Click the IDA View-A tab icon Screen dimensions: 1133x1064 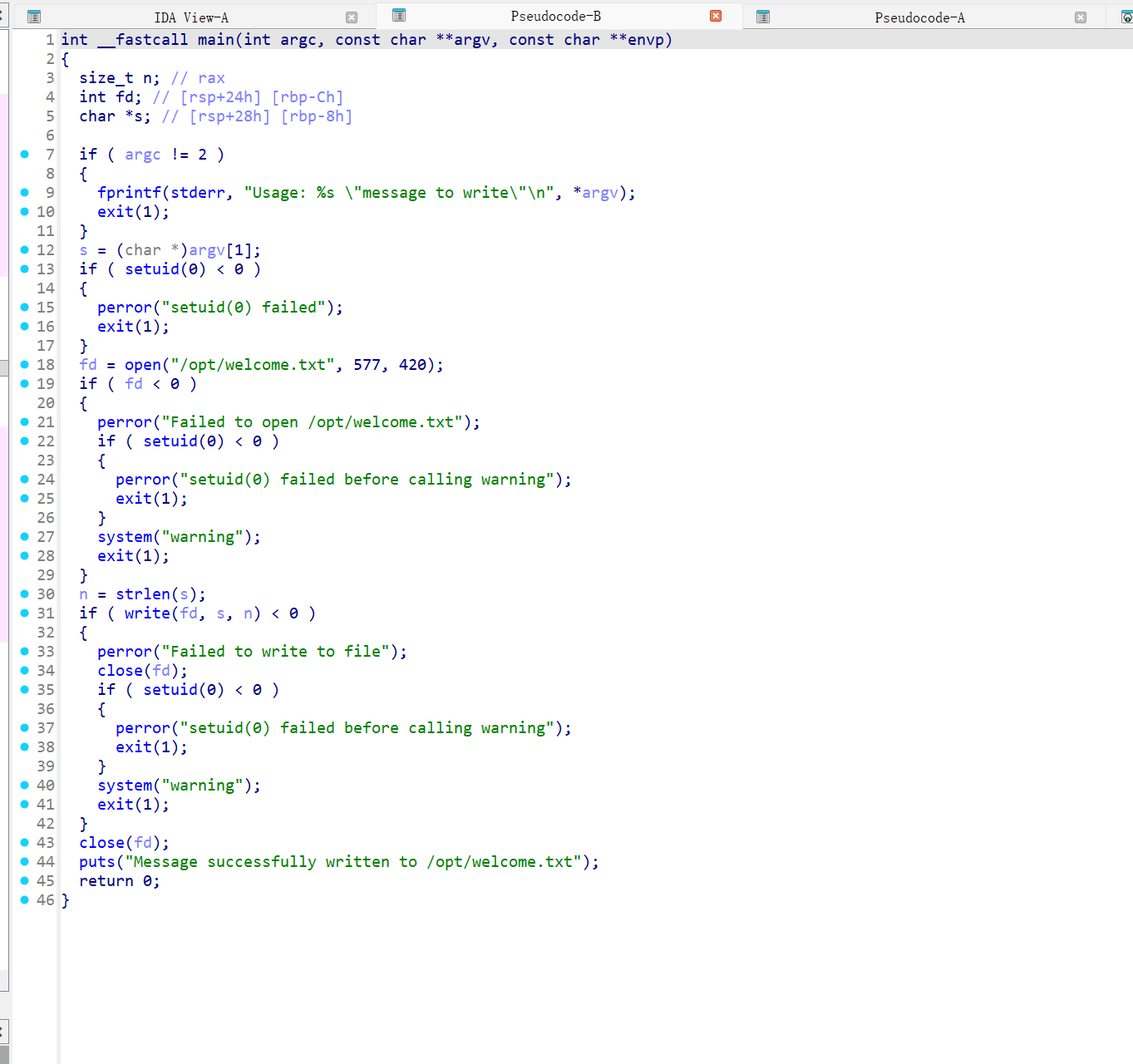pos(34,17)
